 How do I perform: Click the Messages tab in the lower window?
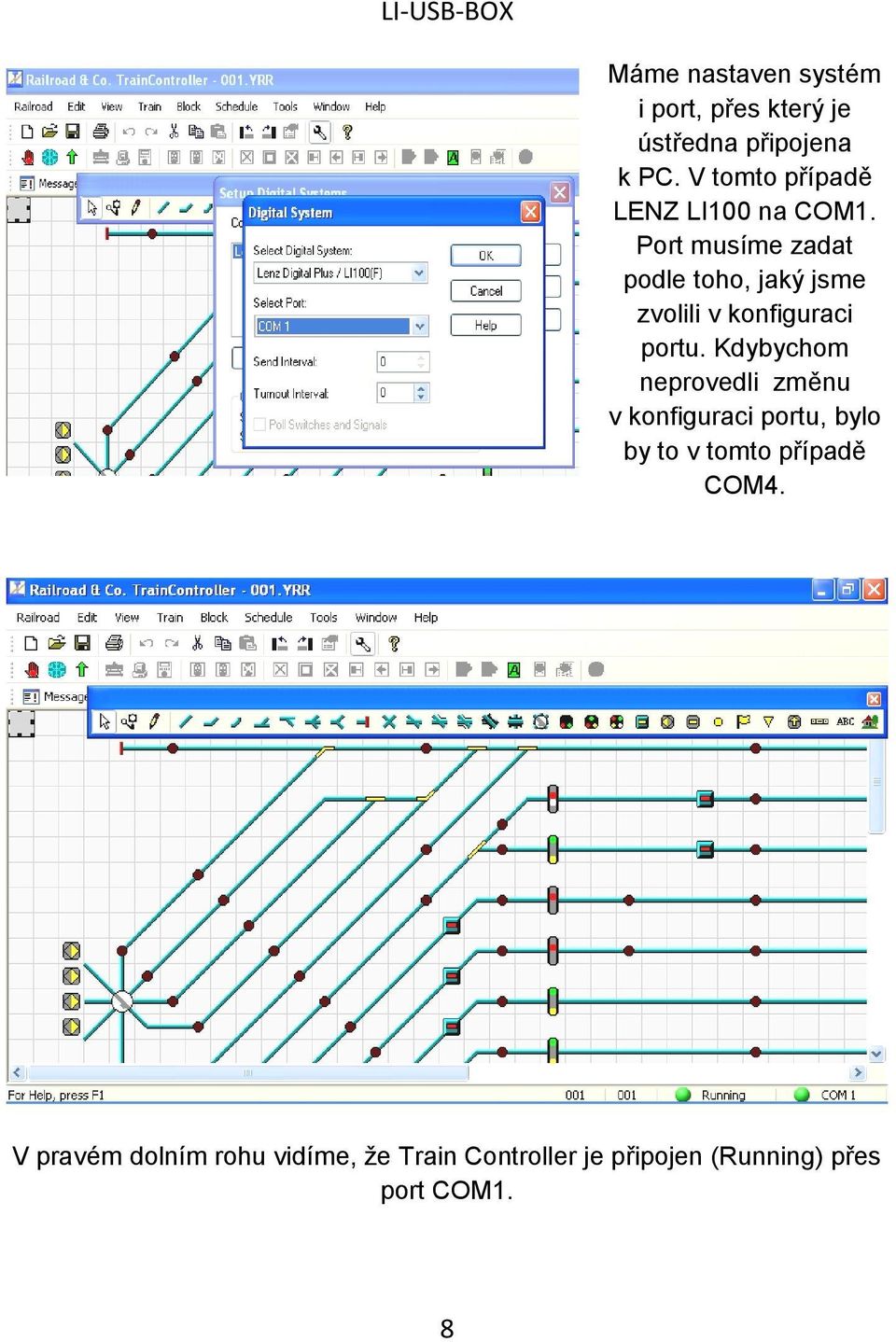(x=54, y=696)
